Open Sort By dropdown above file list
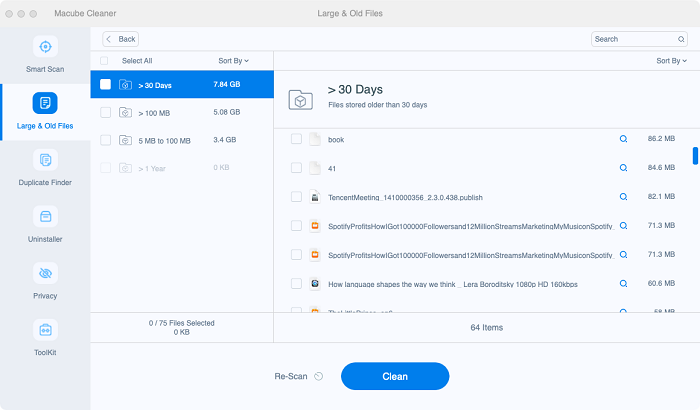The height and width of the screenshot is (410, 700). [x=671, y=61]
